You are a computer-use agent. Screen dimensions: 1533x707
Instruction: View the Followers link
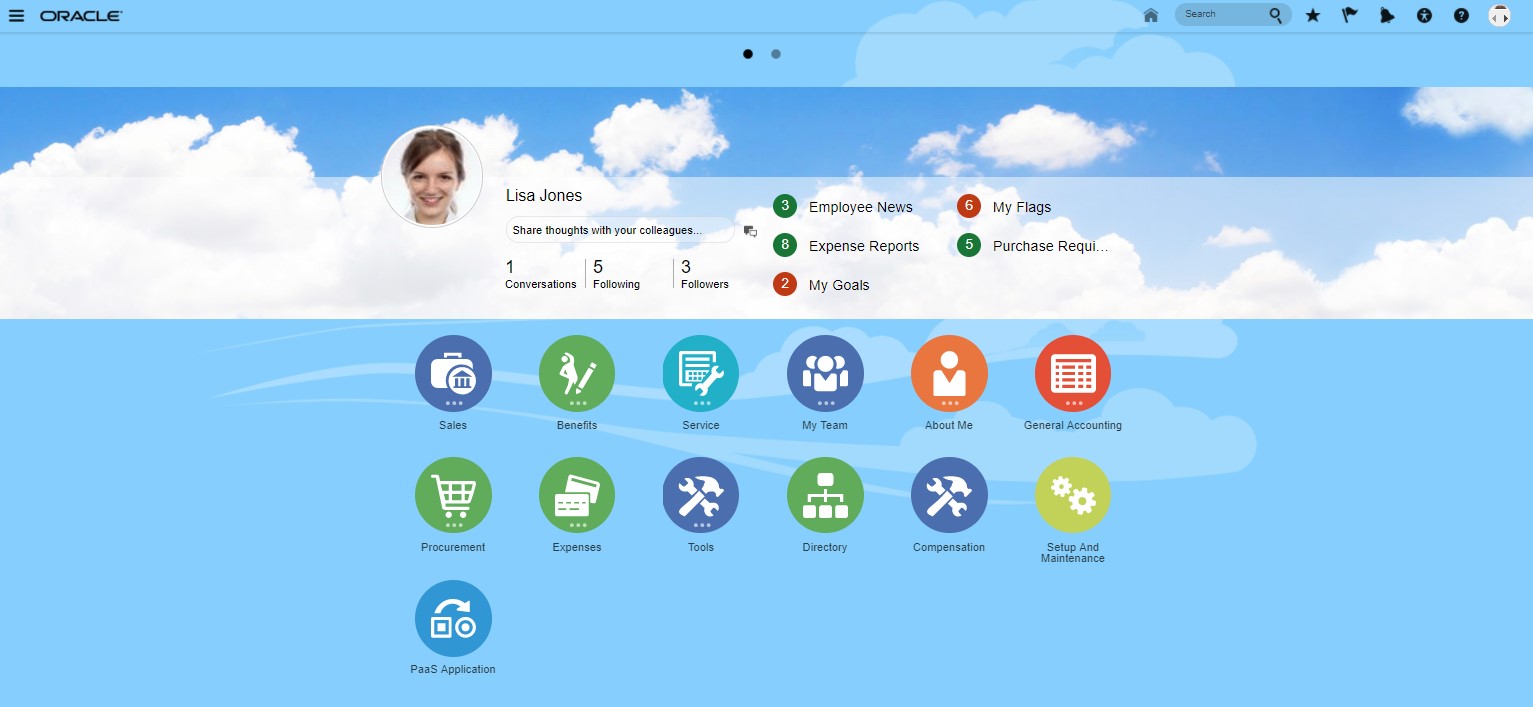[703, 274]
